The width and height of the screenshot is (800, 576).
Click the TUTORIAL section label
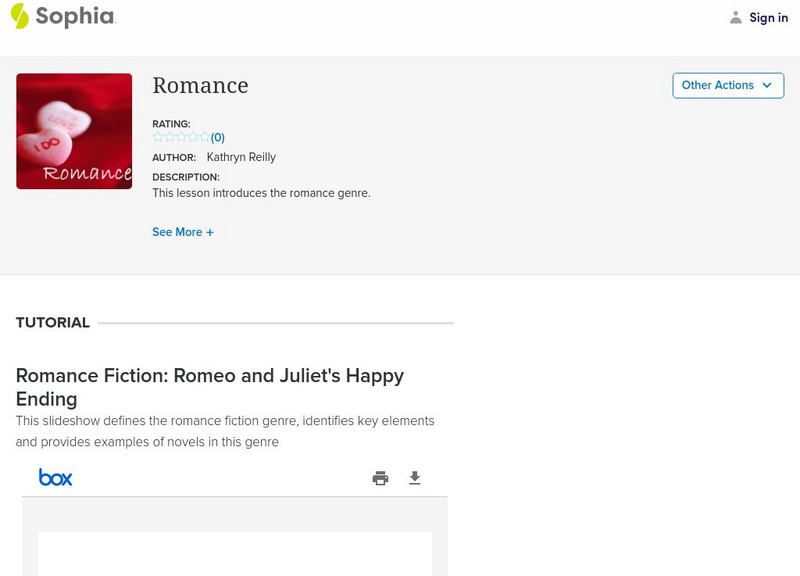(x=53, y=323)
